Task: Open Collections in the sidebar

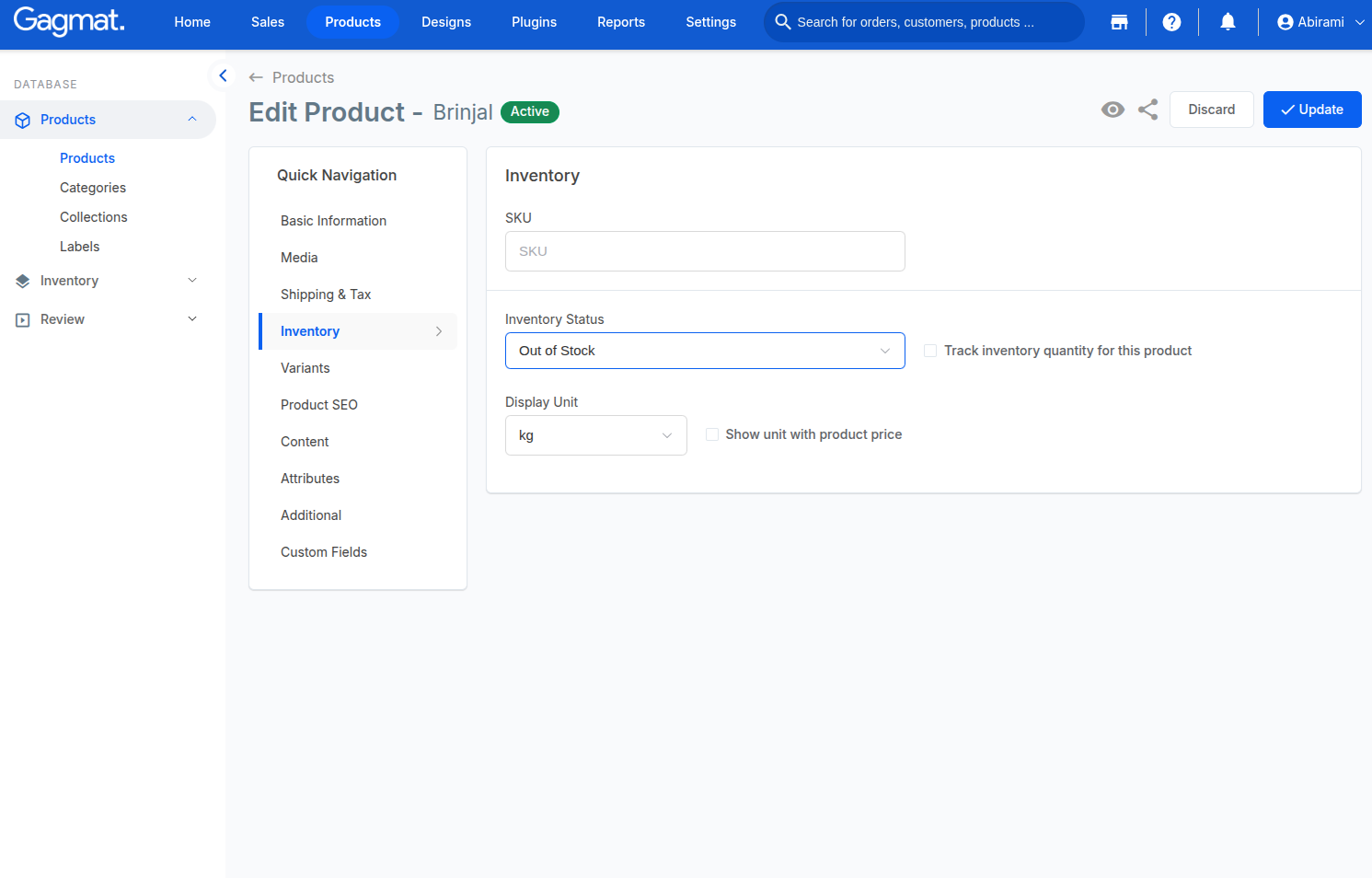Action: 94,217
